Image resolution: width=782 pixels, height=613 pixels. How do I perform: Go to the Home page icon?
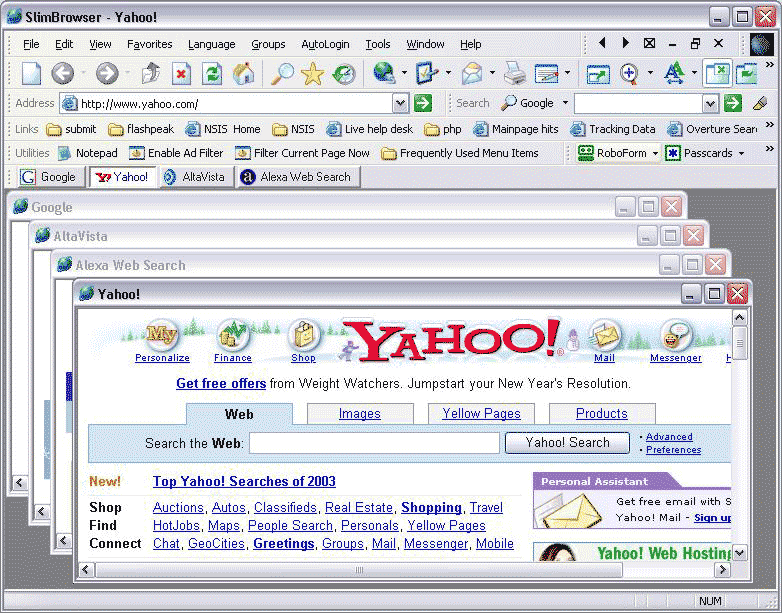point(243,73)
